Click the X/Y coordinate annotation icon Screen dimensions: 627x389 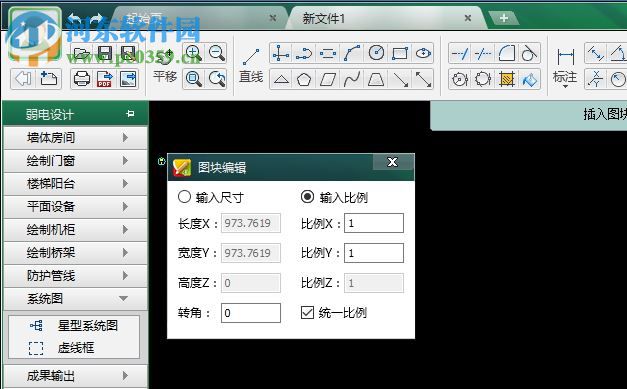pos(595,79)
